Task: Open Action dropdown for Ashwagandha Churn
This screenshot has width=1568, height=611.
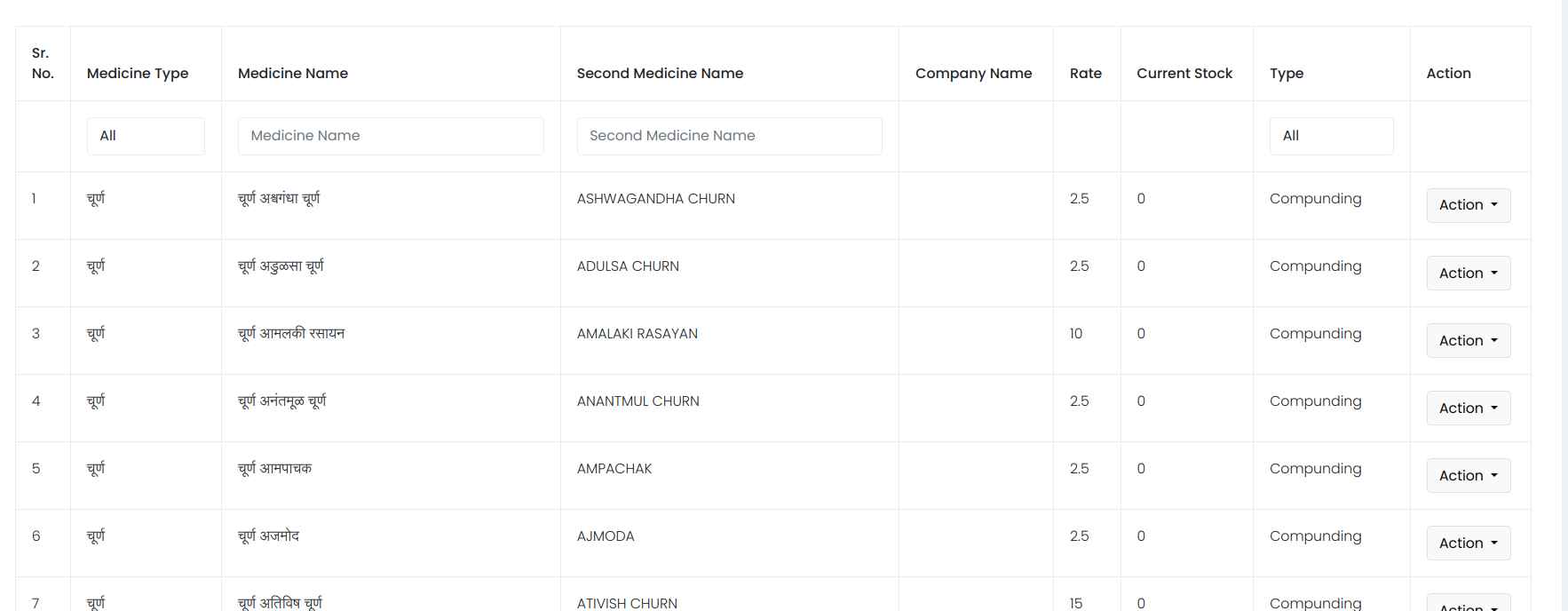Action: pos(1468,205)
